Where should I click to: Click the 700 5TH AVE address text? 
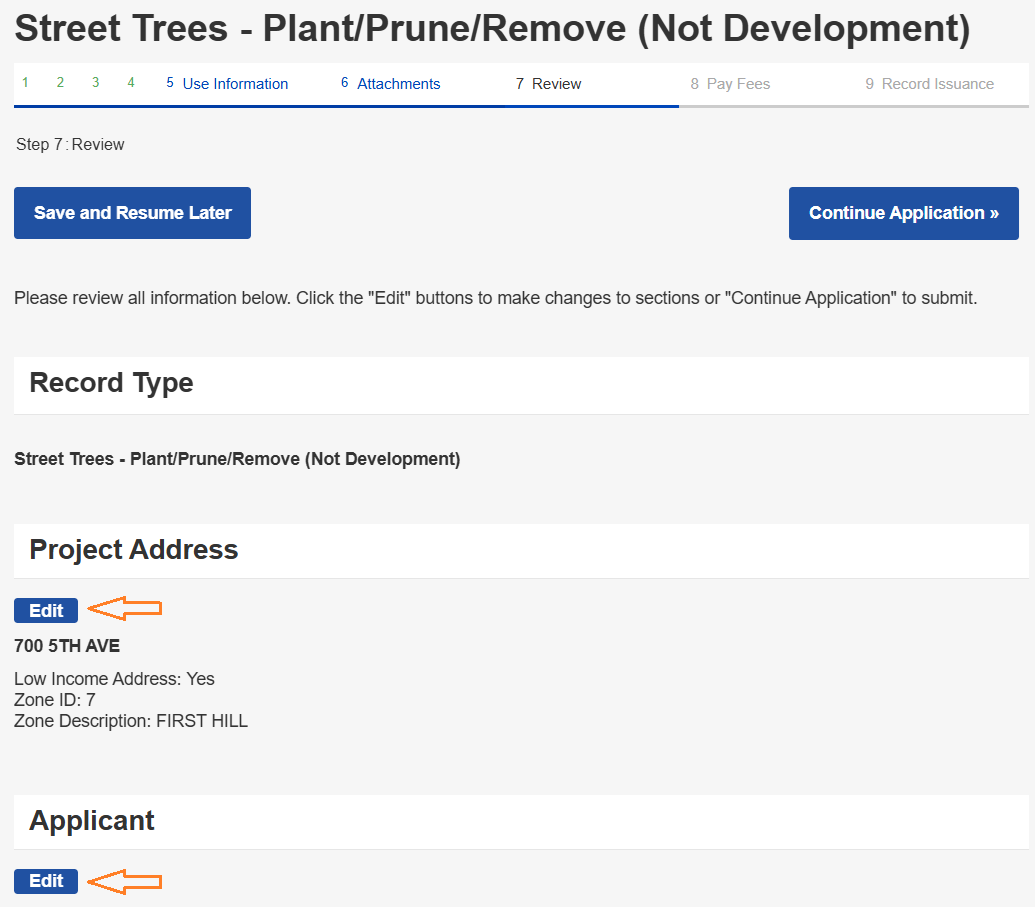(x=67, y=646)
